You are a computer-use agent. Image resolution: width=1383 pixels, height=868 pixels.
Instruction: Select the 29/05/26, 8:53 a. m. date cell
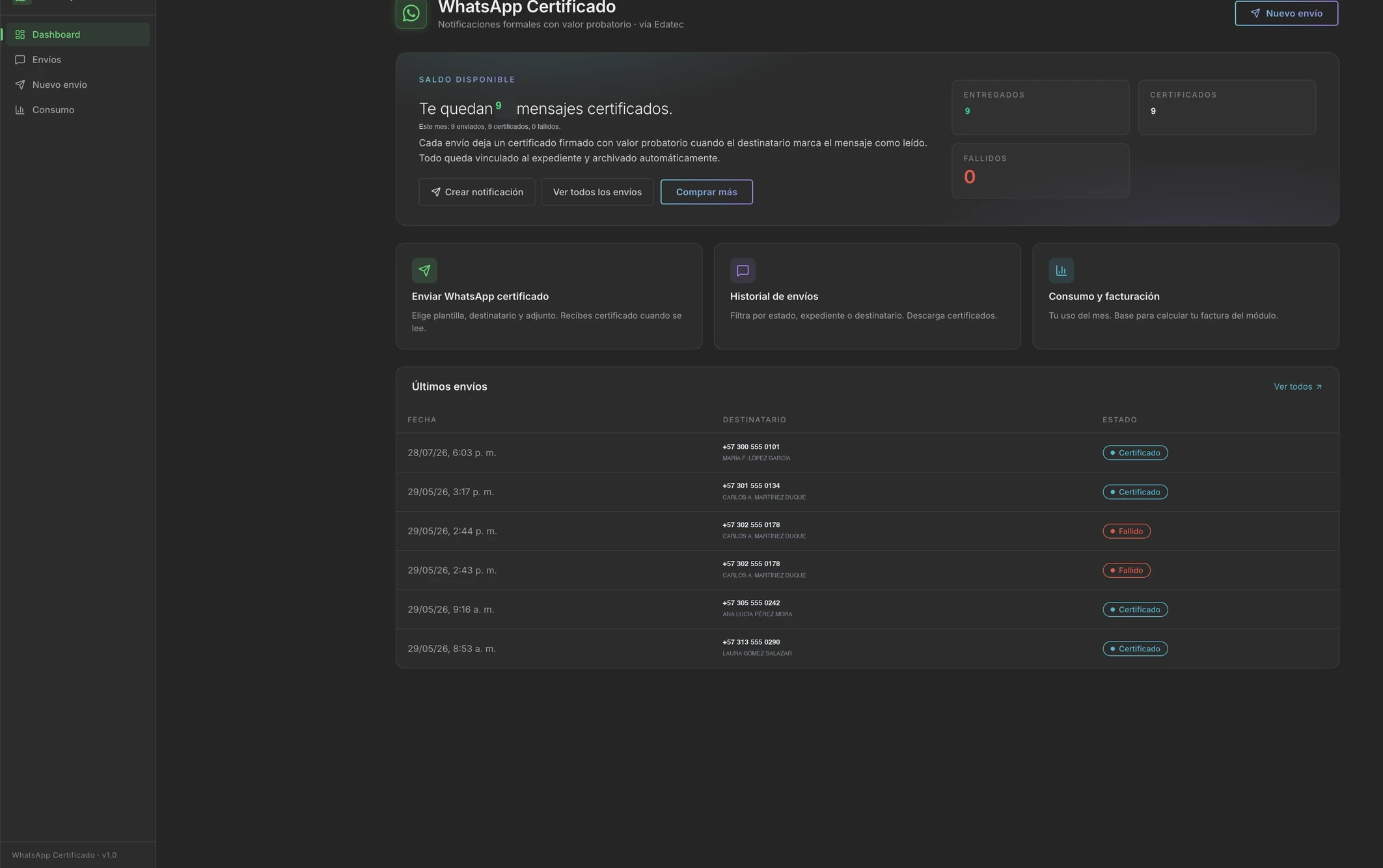click(452, 649)
